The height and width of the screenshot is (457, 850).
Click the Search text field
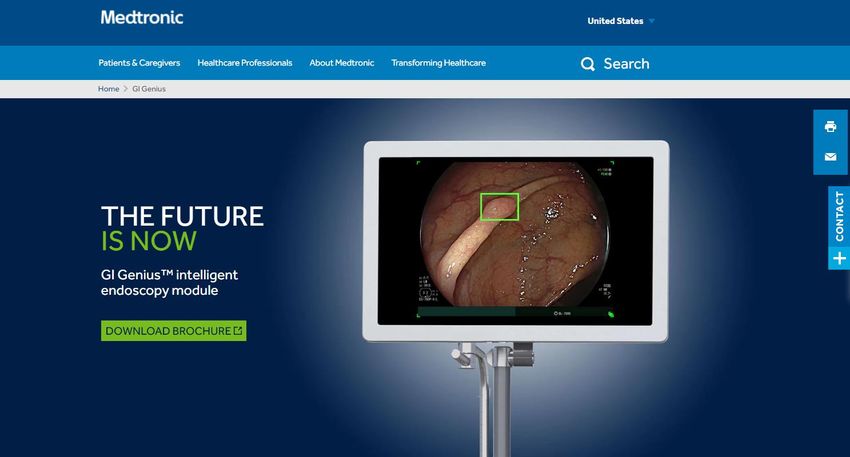click(626, 64)
